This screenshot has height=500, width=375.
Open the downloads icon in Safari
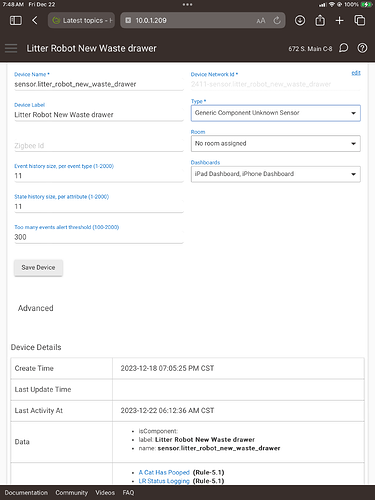[300, 21]
